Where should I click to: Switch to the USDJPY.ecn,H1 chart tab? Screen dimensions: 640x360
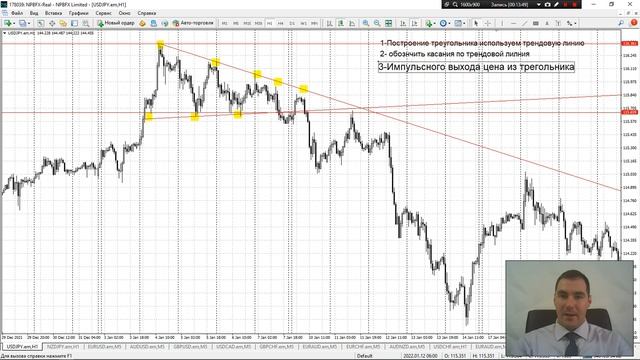(x=22, y=347)
